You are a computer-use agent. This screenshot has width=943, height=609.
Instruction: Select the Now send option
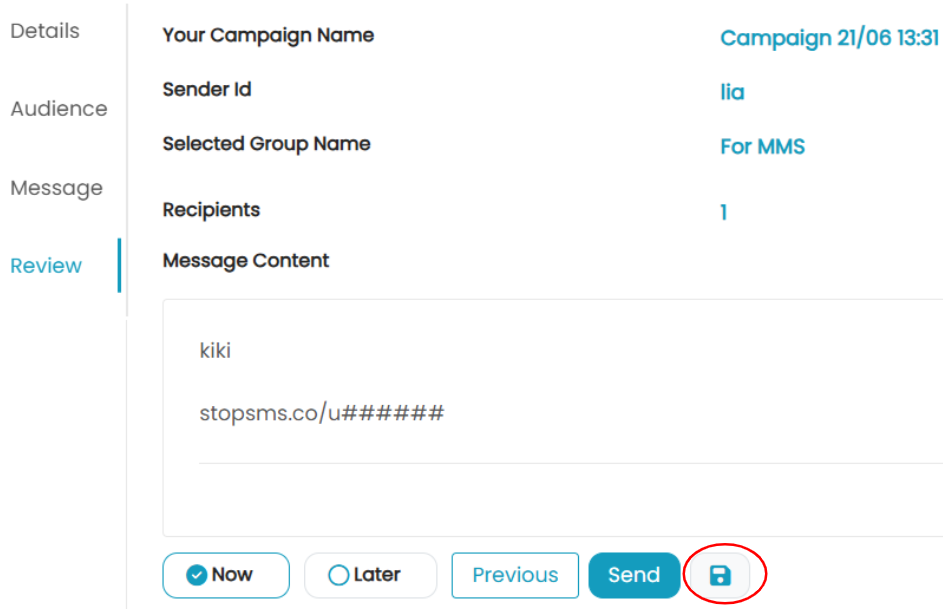point(226,575)
